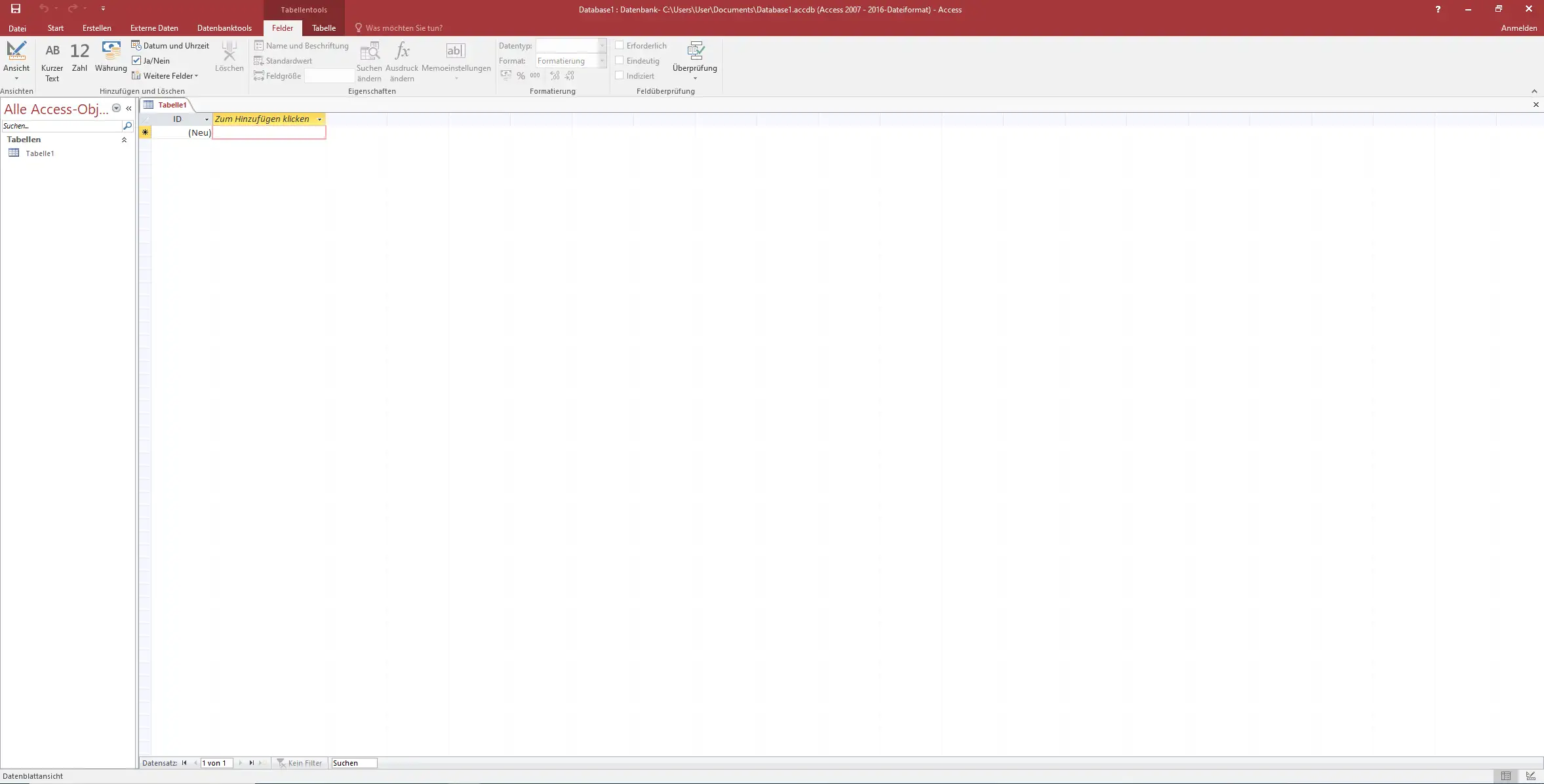Add a Datum und Uhrzeit field
Image resolution: width=1544 pixels, height=784 pixels.
[170, 45]
